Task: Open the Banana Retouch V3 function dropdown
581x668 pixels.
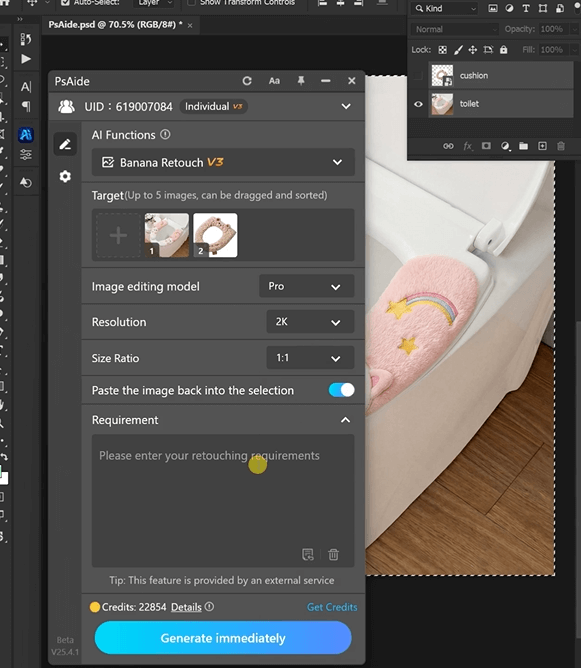Action: 223,162
